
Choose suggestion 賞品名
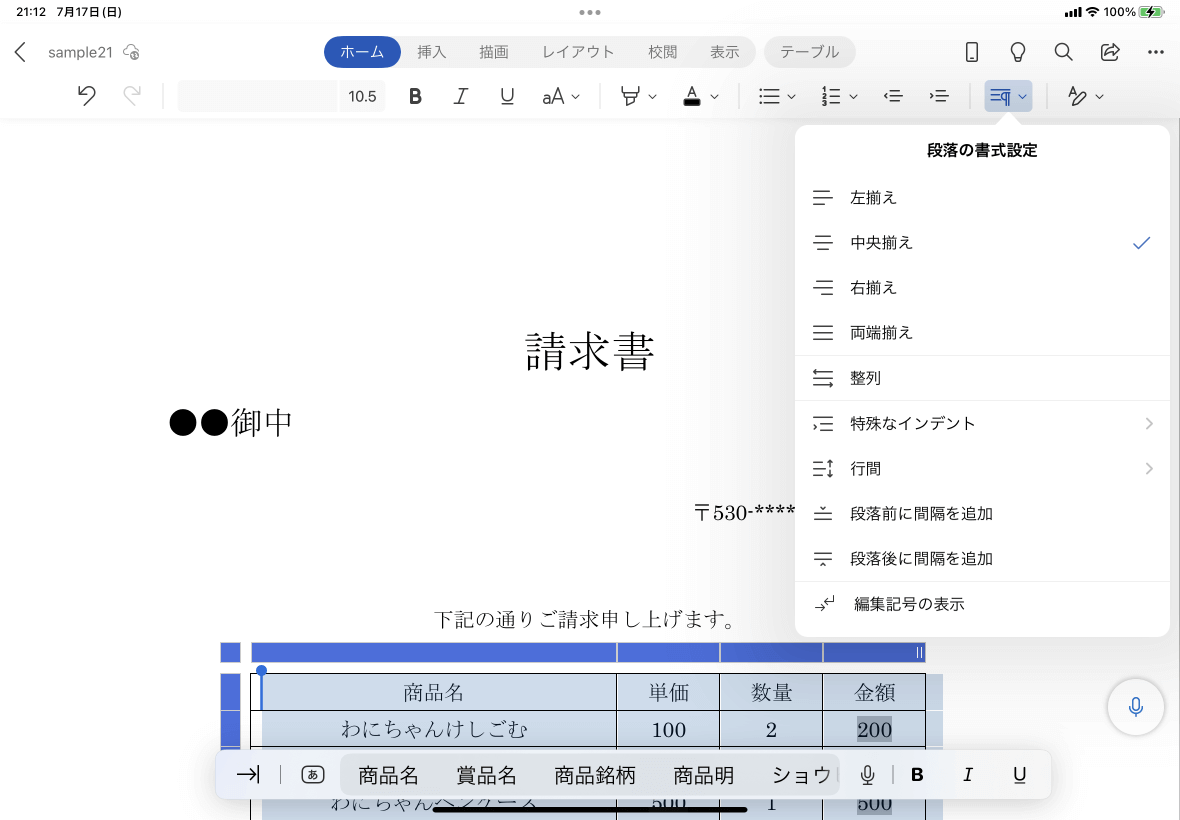click(486, 775)
